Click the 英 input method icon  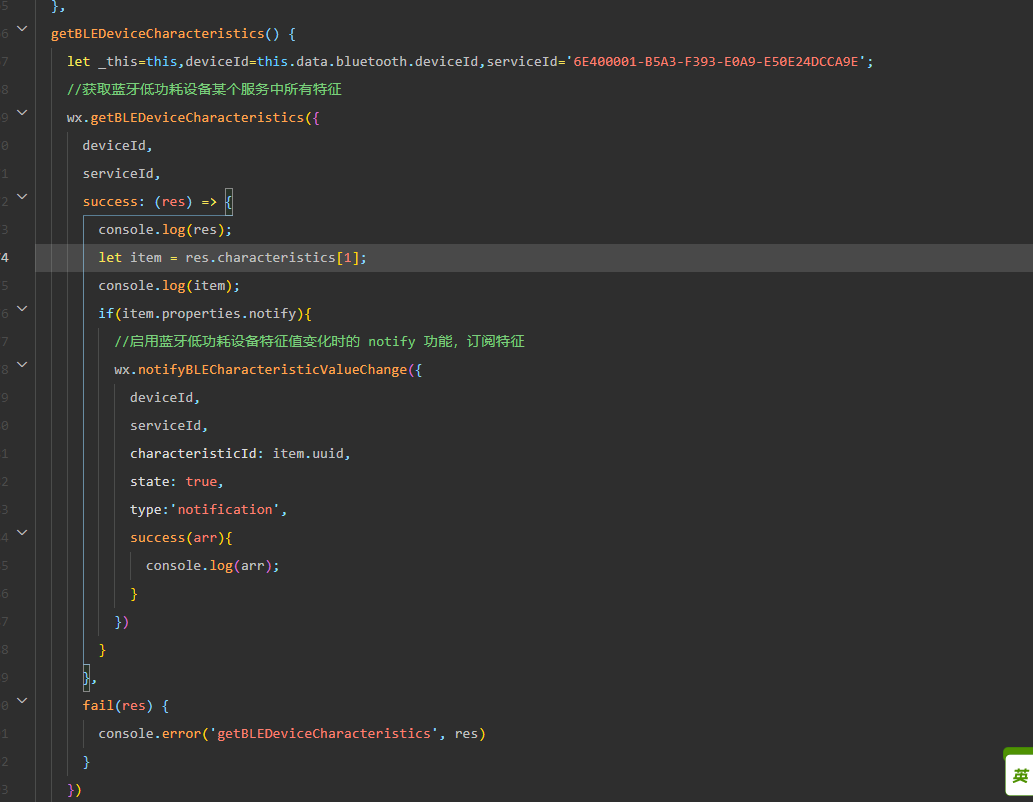click(x=1019, y=775)
